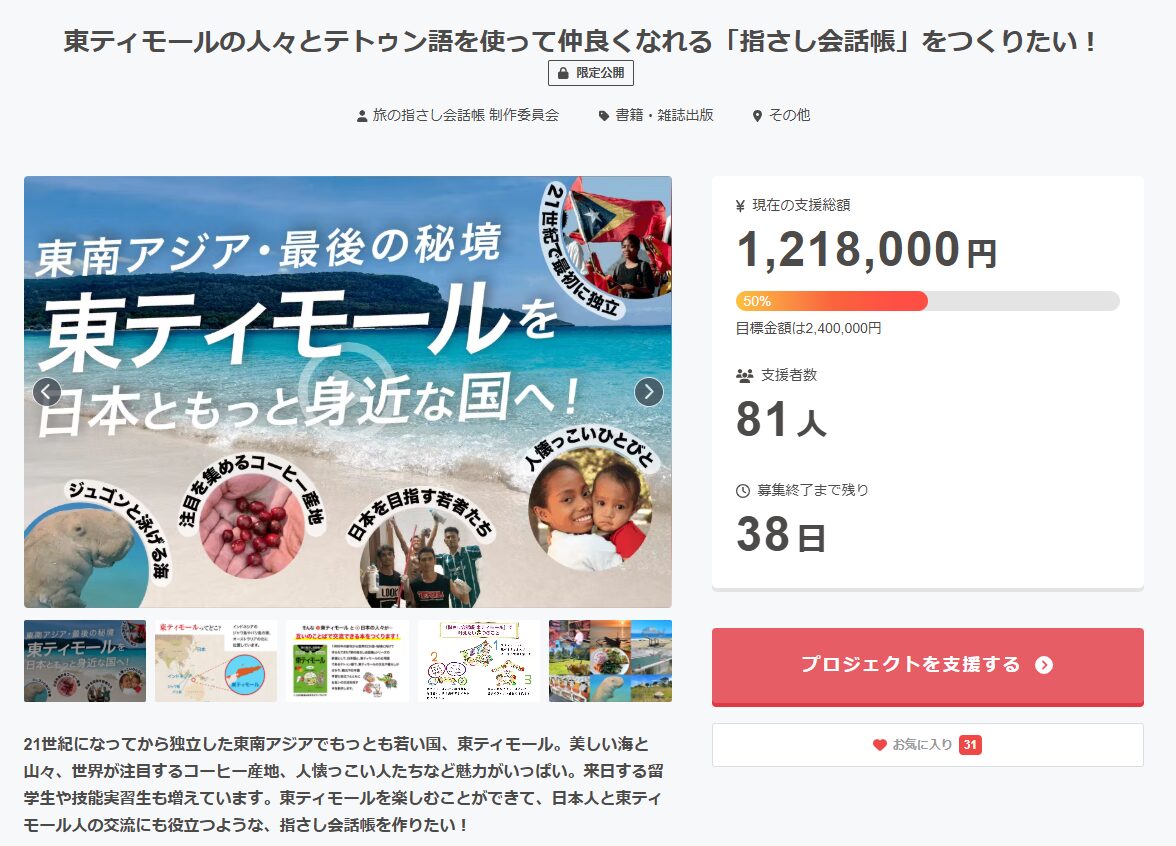Select the green phrasebook cover thumbnail
Image resolution: width=1176 pixels, height=846 pixels.
coord(347,661)
